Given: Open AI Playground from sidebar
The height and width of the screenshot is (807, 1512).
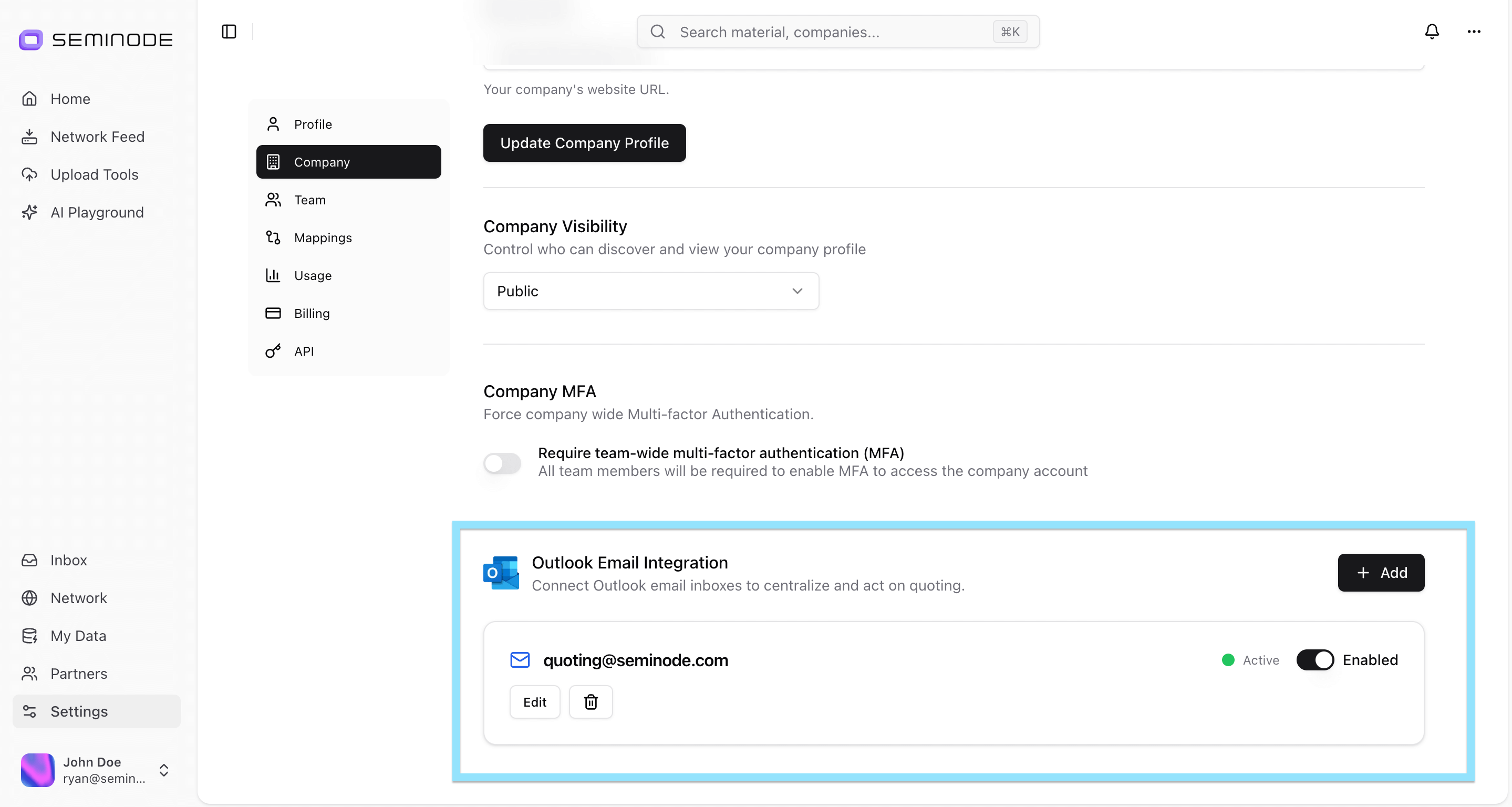Looking at the screenshot, I should 97,212.
